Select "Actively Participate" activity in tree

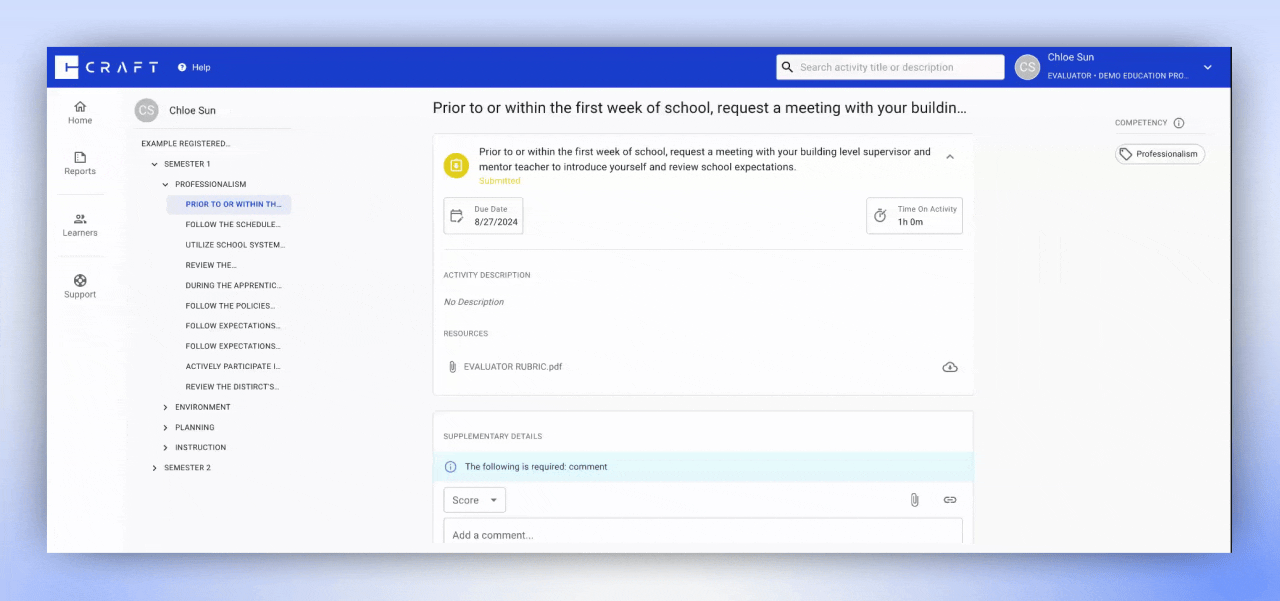(x=233, y=367)
